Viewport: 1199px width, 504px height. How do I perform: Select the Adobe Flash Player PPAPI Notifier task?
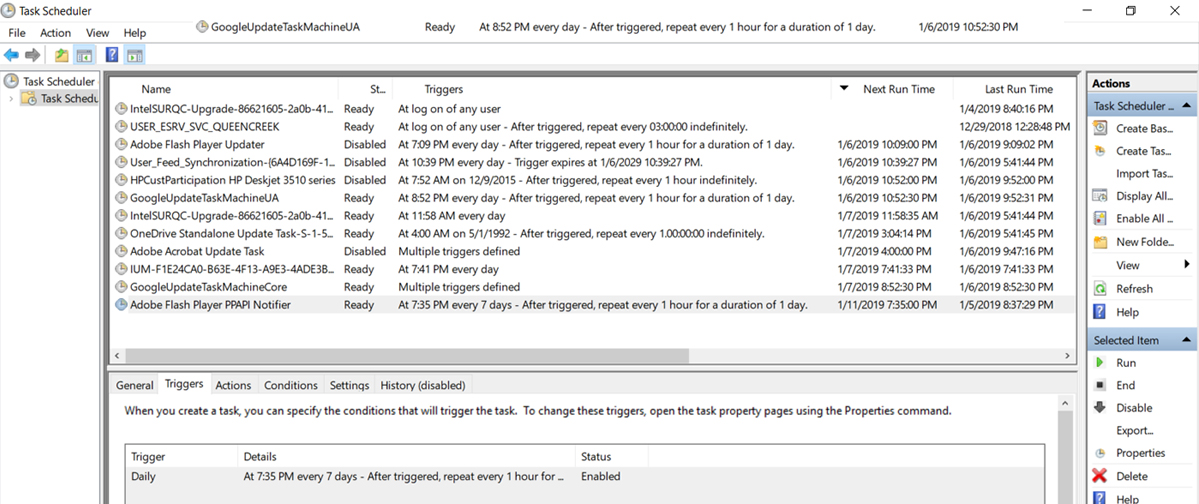[x=593, y=304]
